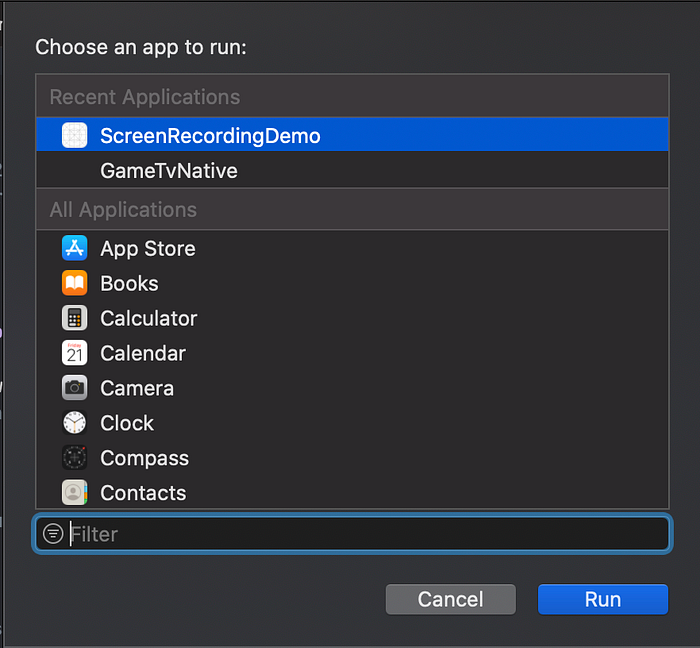Pick Calculator from All Applications
The image size is (700, 648).
click(x=352, y=318)
